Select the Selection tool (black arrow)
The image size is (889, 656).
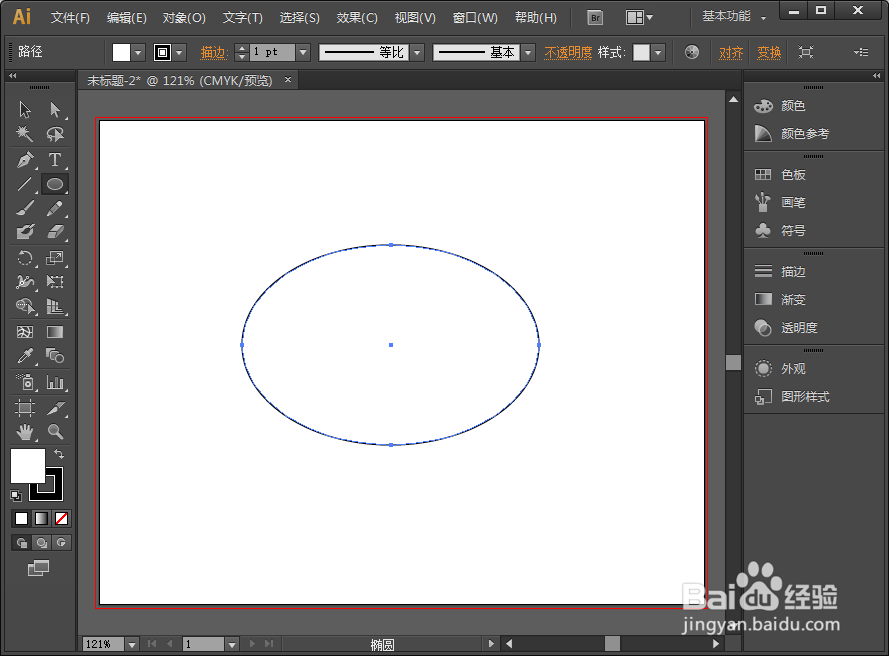(24, 109)
